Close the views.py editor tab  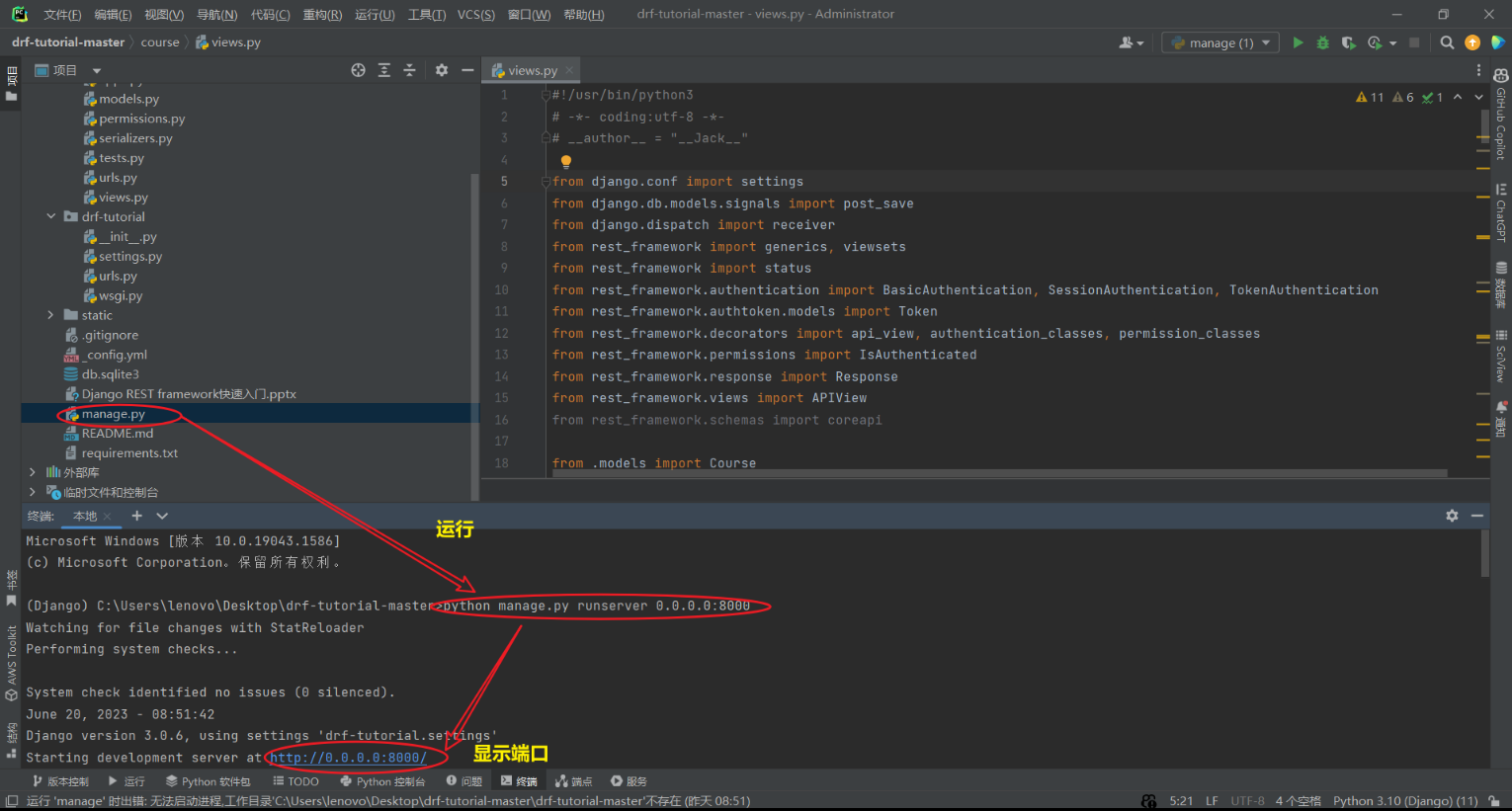coord(569,70)
